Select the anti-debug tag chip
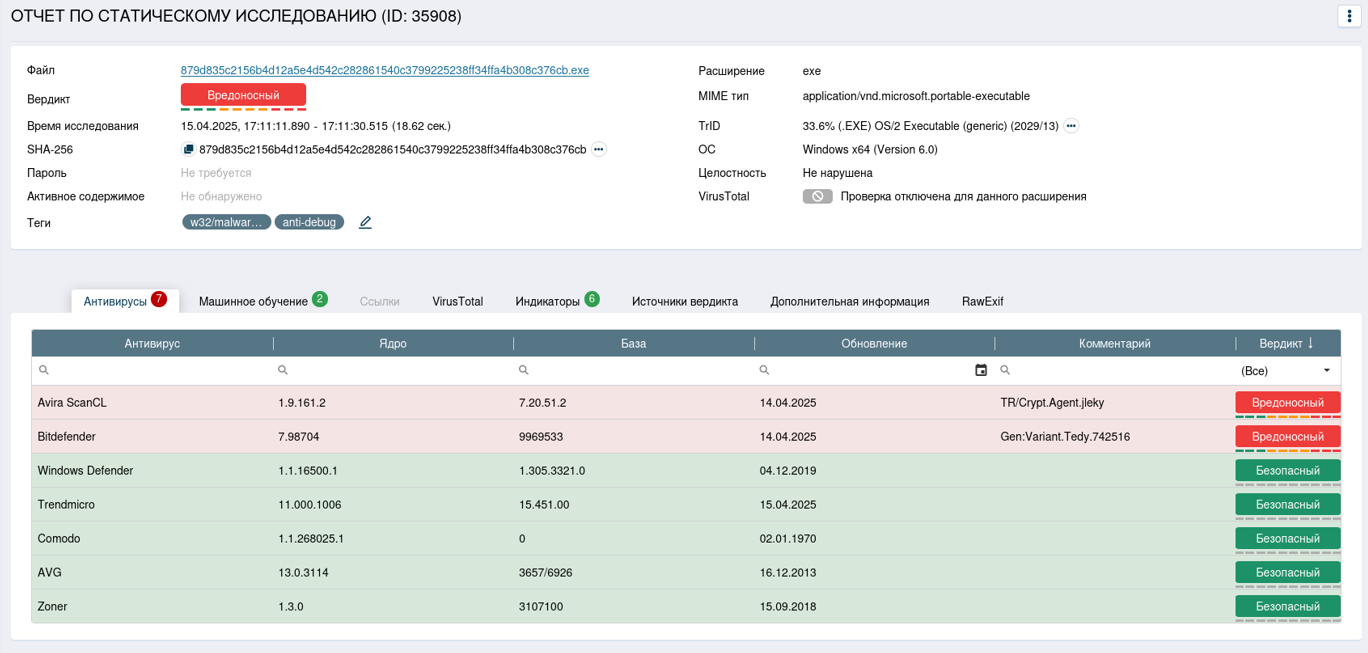The height and width of the screenshot is (653, 1368). click(309, 222)
